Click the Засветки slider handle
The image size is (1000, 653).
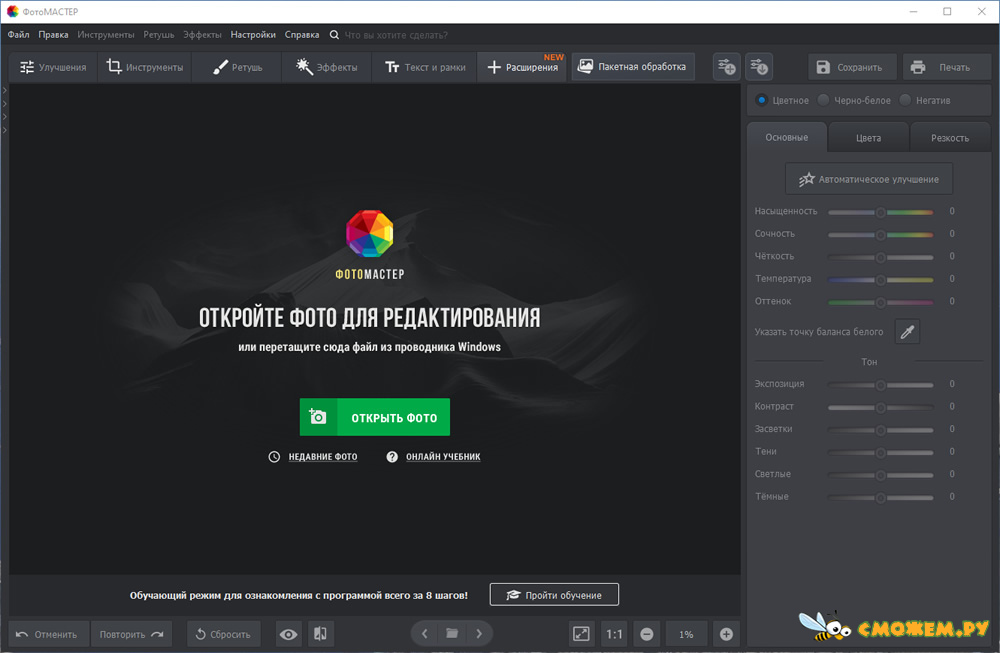tap(881, 430)
